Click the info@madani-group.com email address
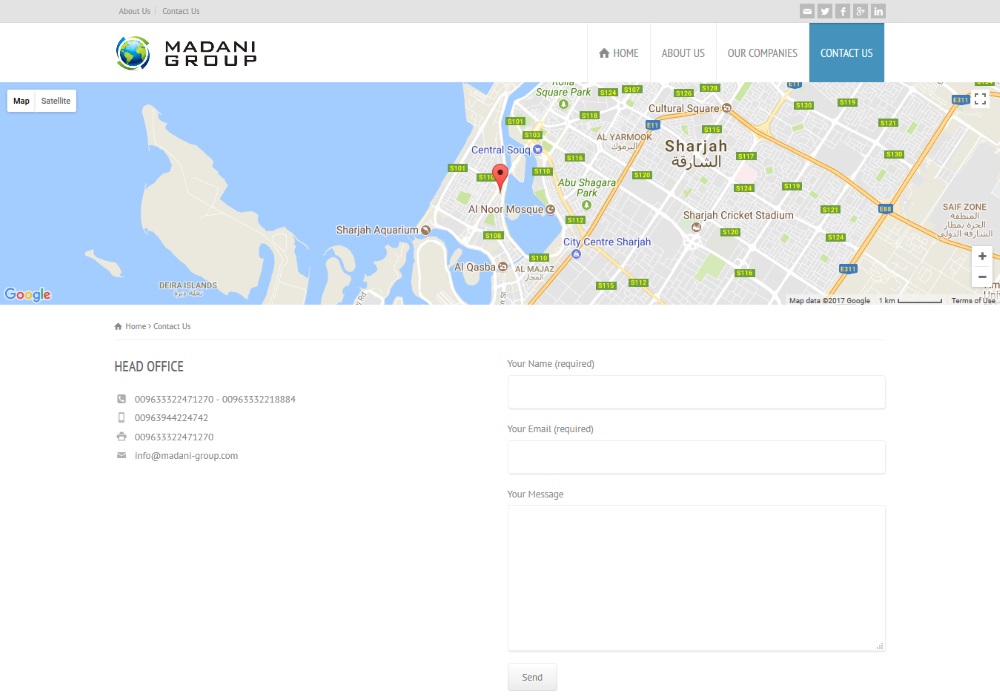 pyautogui.click(x=186, y=456)
